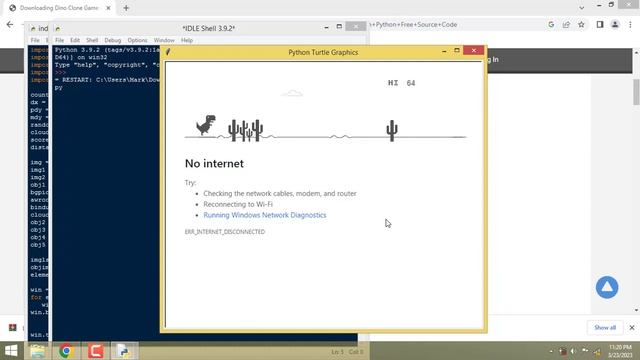640x360 pixels.
Task: Click the single cactus obstacle
Action: coord(392,131)
